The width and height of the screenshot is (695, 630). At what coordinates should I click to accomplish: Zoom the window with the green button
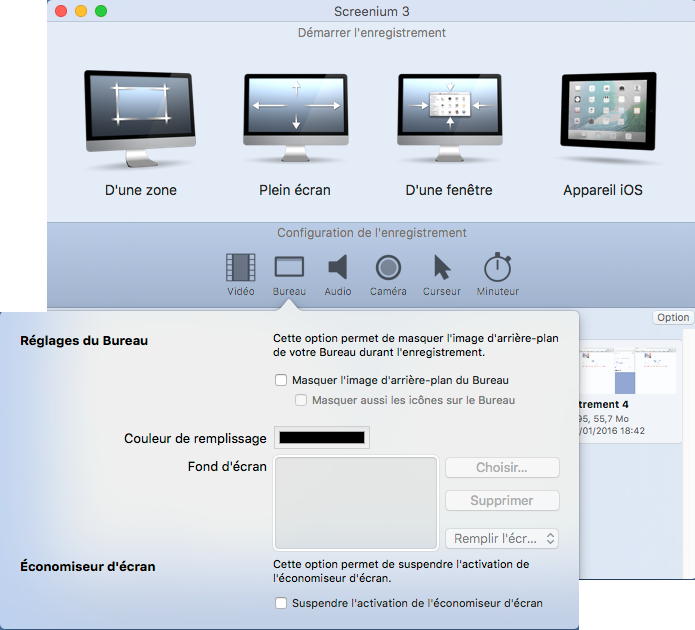point(101,11)
